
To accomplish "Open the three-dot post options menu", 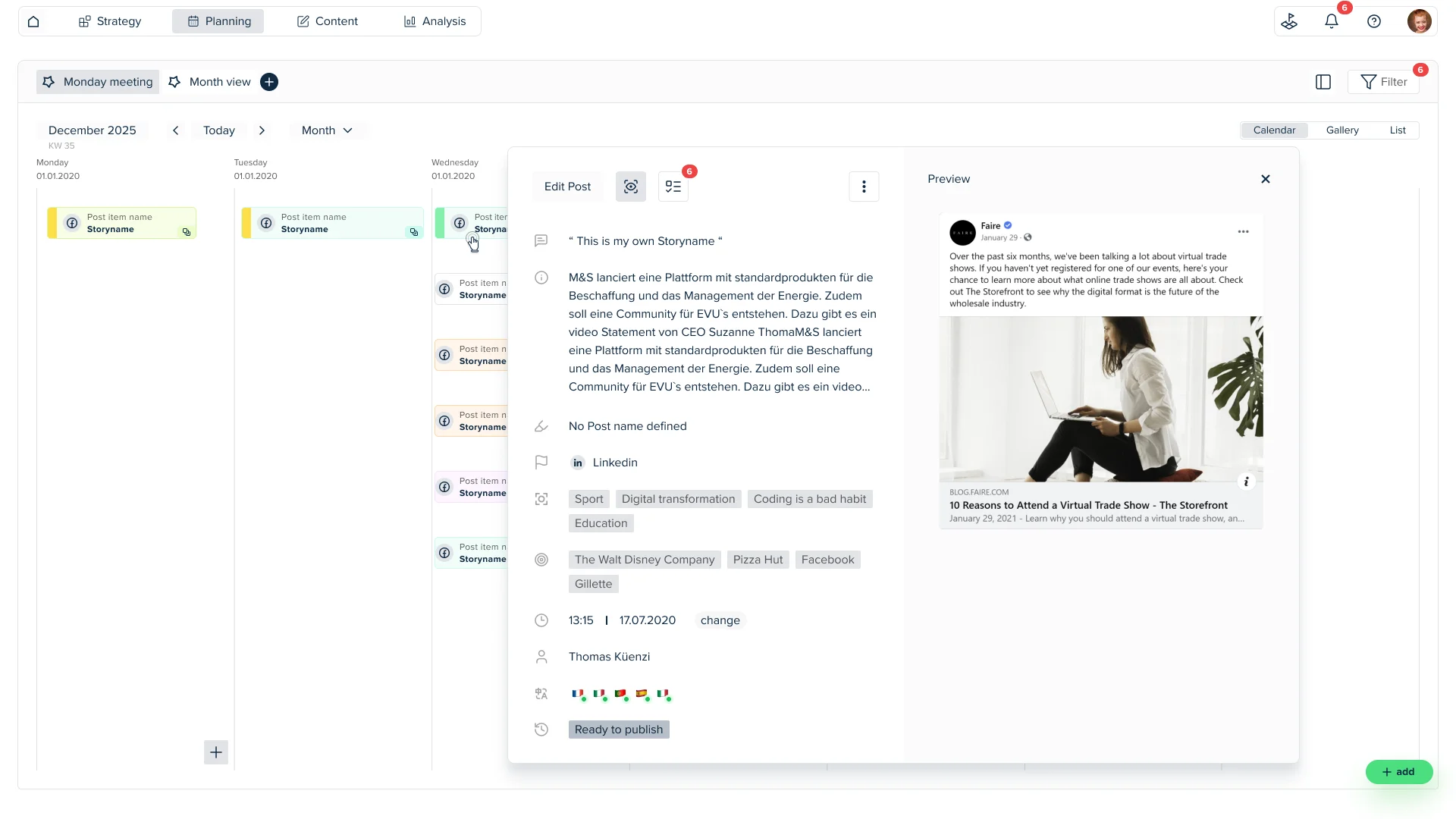I will click(x=864, y=187).
